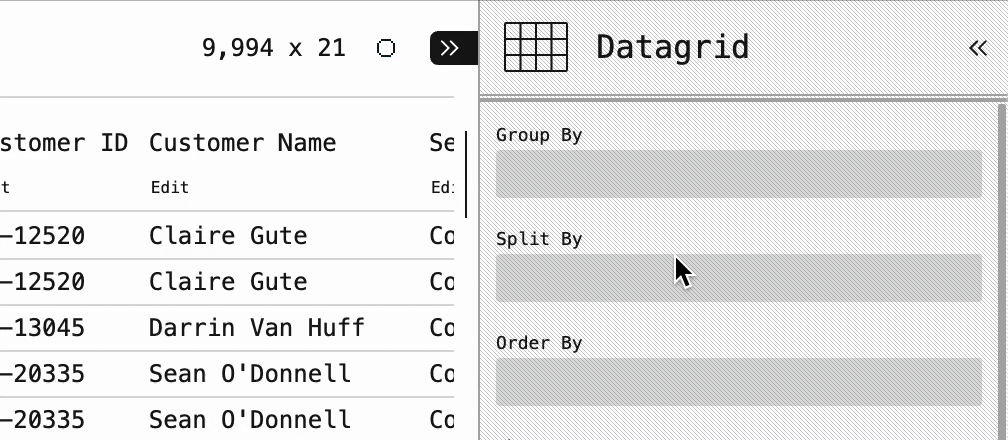Click the Customer ID column header
Image resolution: width=1008 pixels, height=440 pixels.
(64, 143)
